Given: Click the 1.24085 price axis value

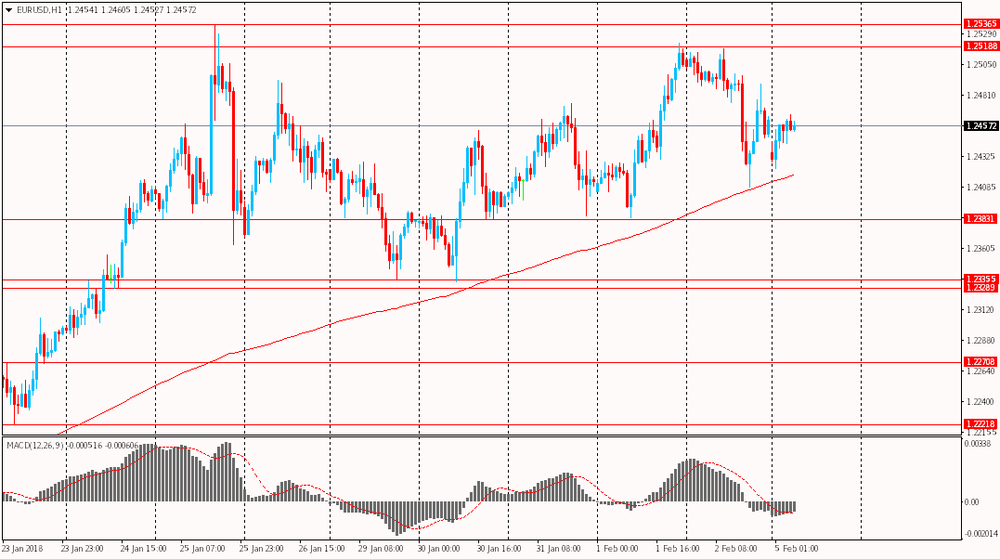Looking at the screenshot, I should click(x=982, y=187).
